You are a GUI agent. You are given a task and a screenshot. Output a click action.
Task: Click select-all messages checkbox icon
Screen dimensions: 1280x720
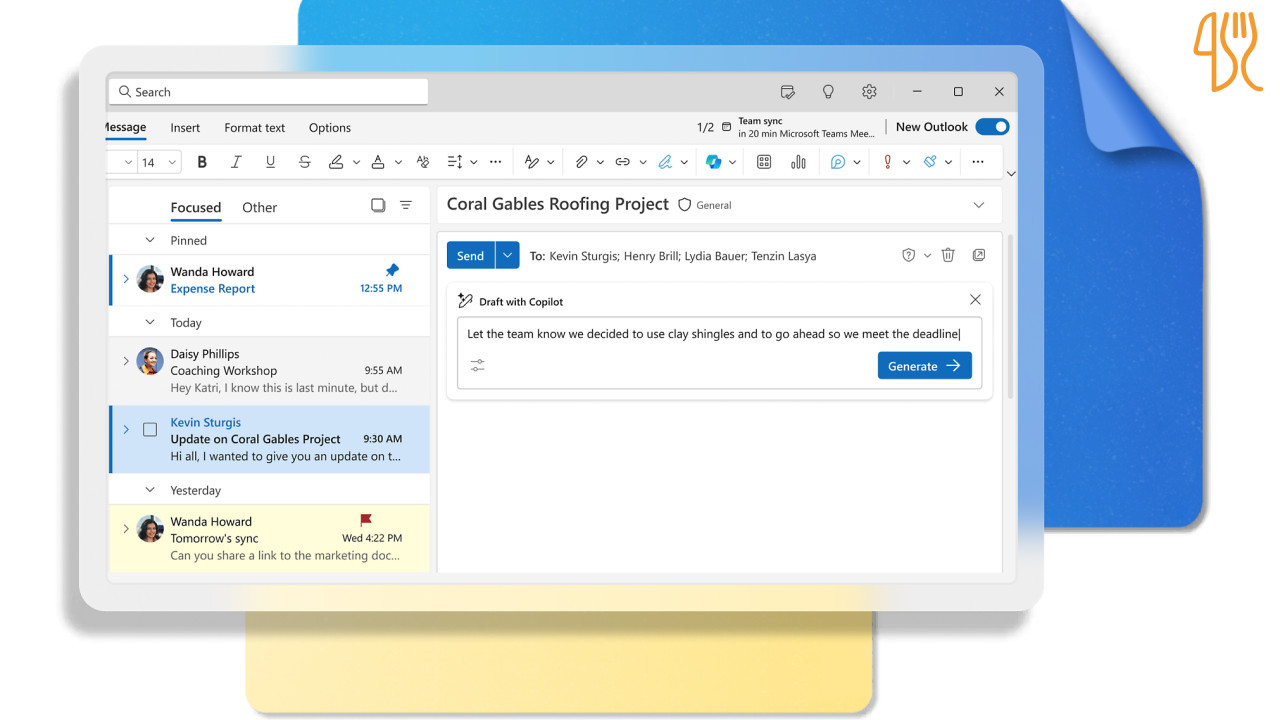click(x=378, y=205)
